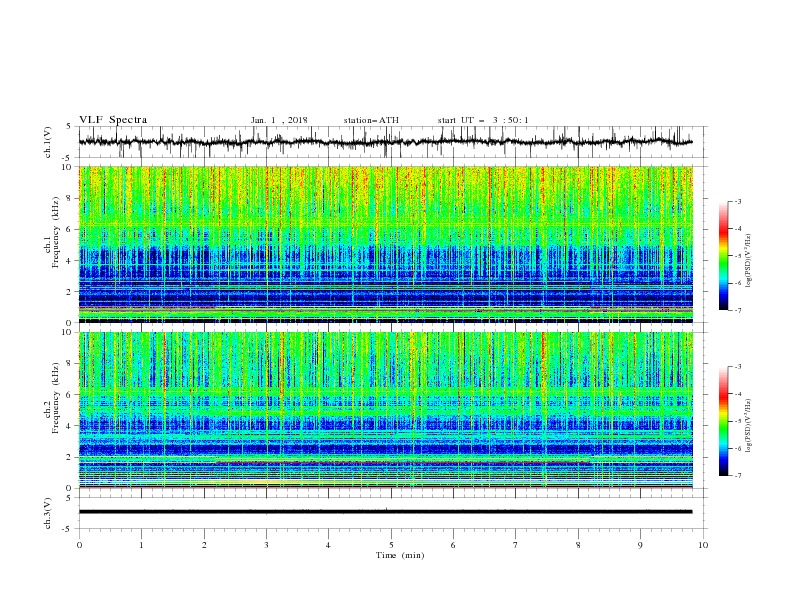The image size is (792, 612).
Task: Click the 'Time (min)' x-axis label
Action: coord(400,555)
